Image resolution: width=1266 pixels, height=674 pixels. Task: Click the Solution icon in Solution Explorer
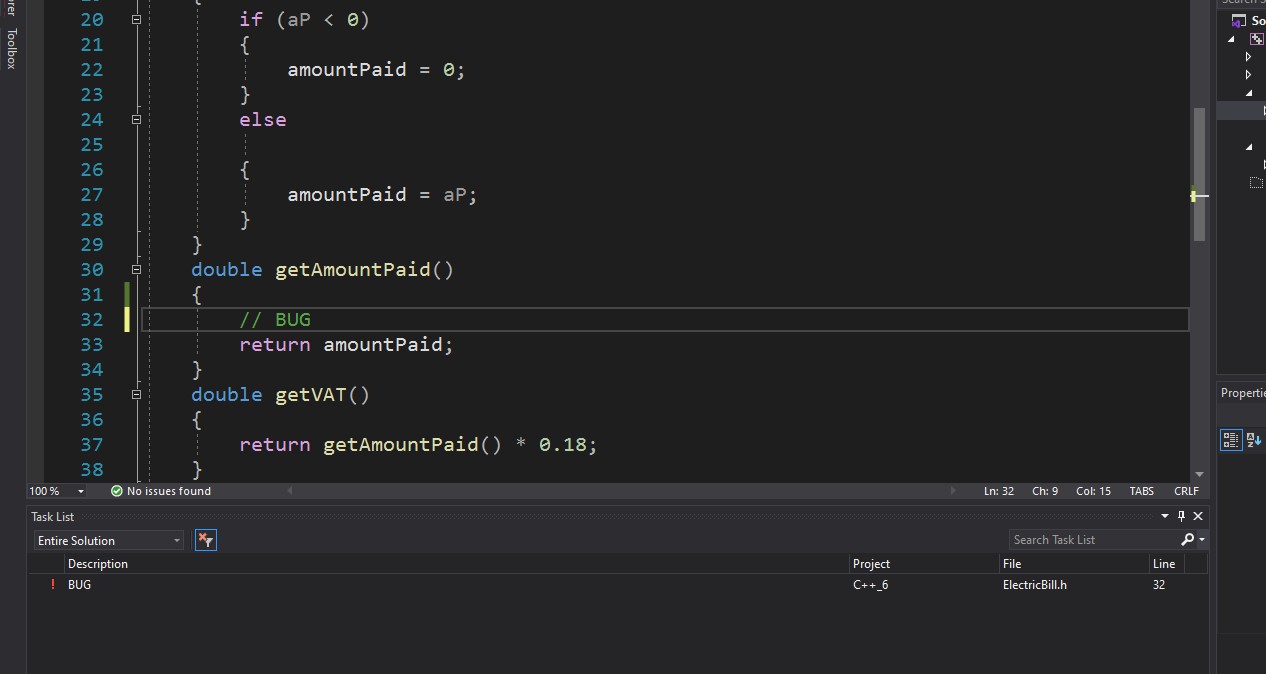point(1240,21)
